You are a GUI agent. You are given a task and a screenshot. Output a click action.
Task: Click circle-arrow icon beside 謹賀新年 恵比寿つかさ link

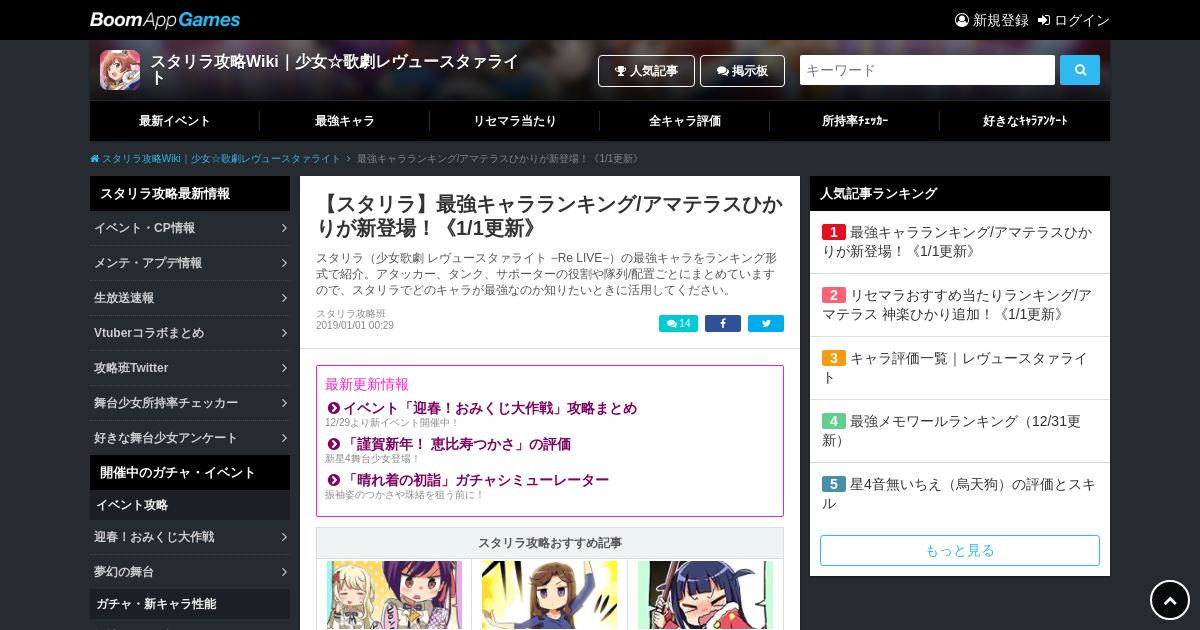(334, 444)
